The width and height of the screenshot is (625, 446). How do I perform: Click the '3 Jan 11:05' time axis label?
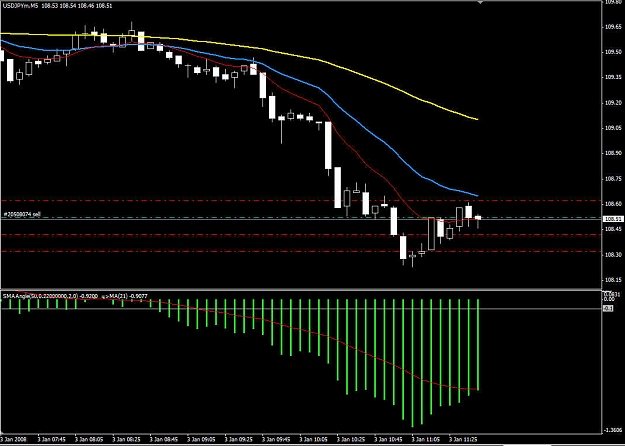426,439
